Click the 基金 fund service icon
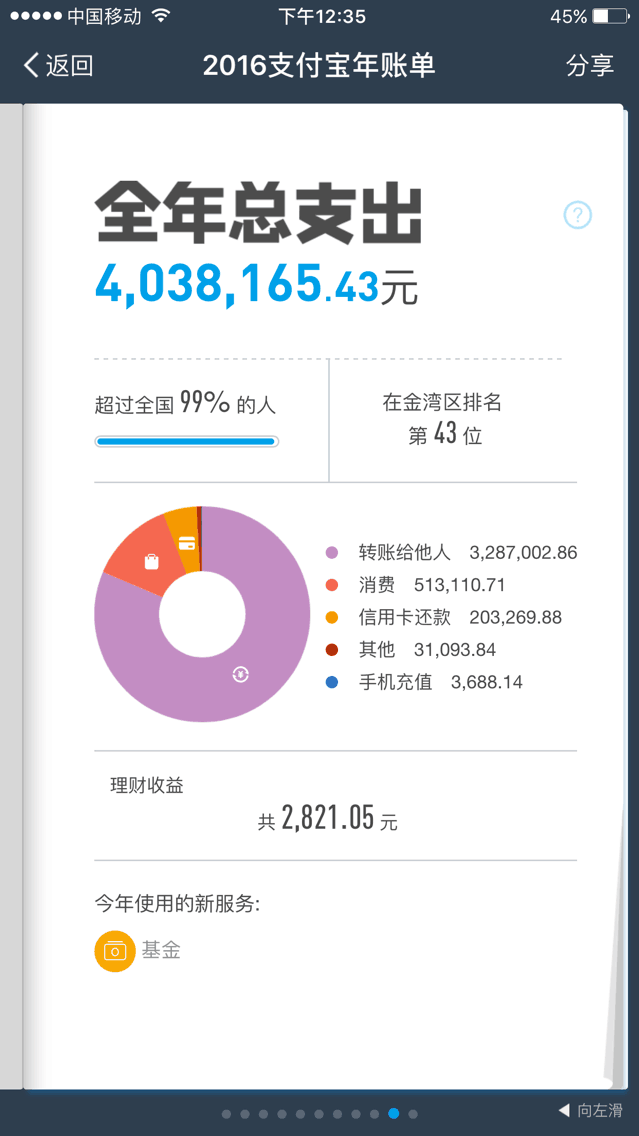 [x=115, y=951]
